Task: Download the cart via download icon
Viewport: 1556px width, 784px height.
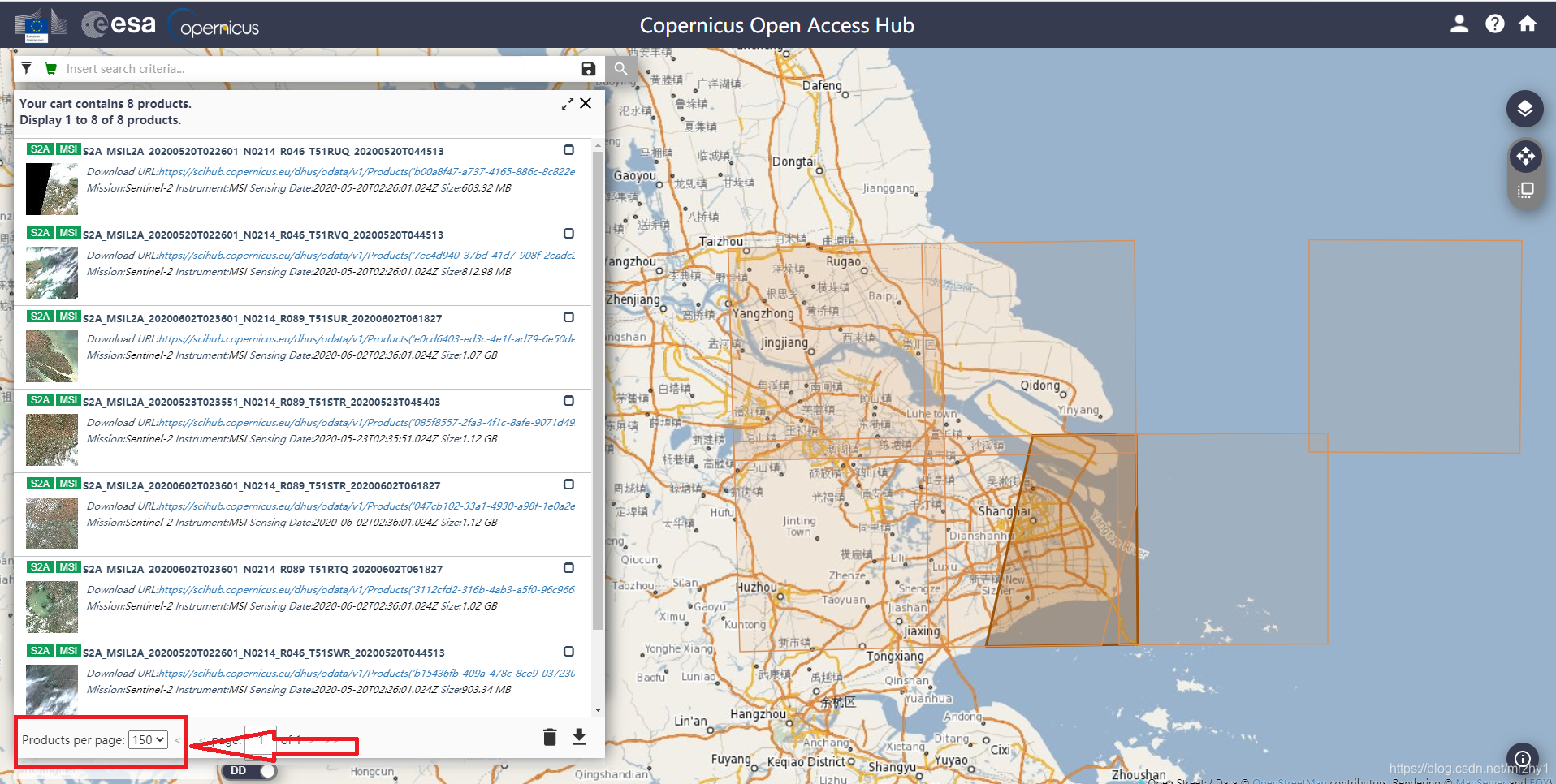Action: tap(579, 737)
